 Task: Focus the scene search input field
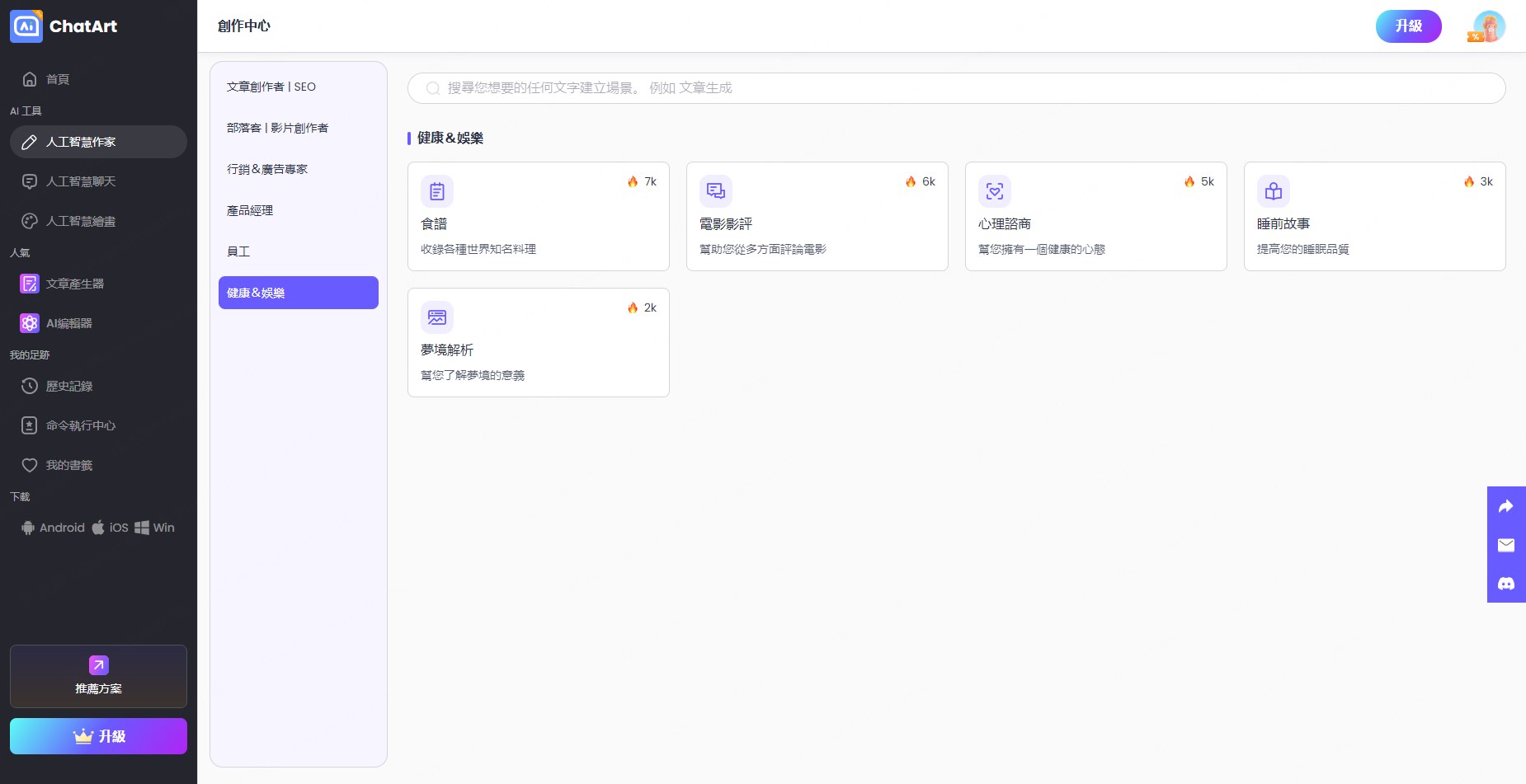pyautogui.click(x=957, y=88)
